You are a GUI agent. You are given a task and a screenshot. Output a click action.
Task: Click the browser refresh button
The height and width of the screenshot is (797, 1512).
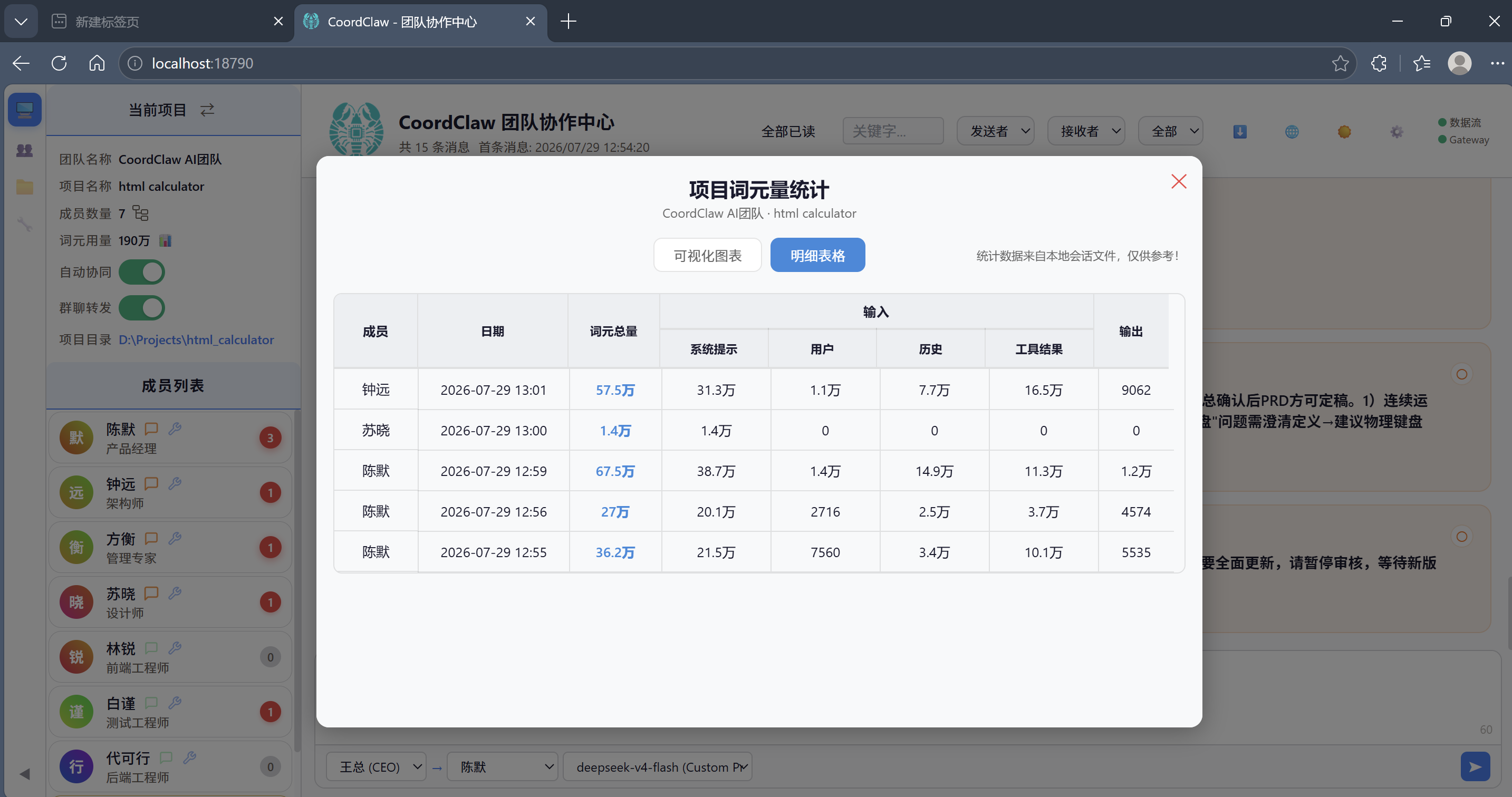tap(59, 63)
